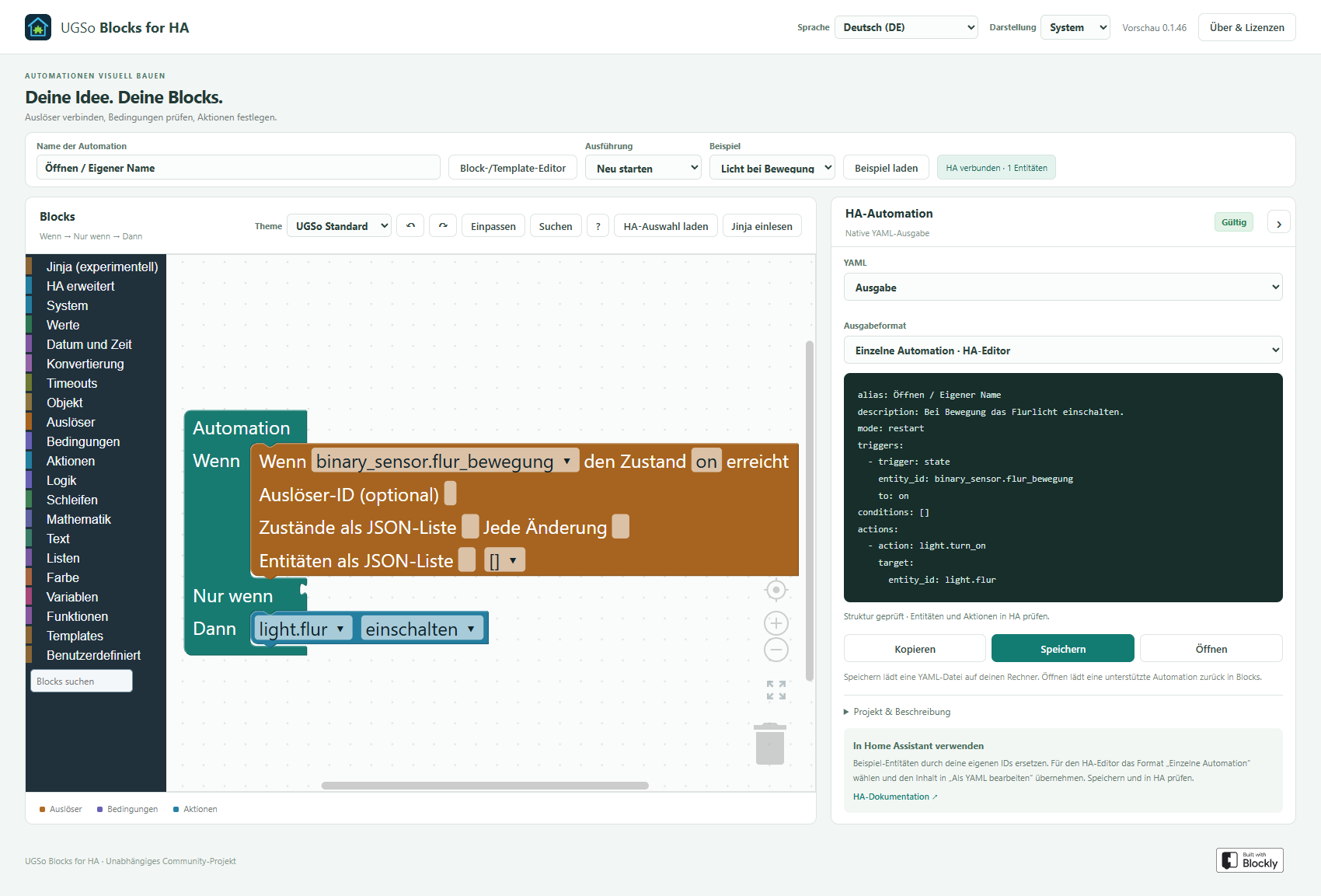
Task: Center the workspace with the crosshair icon
Action: 776,590
